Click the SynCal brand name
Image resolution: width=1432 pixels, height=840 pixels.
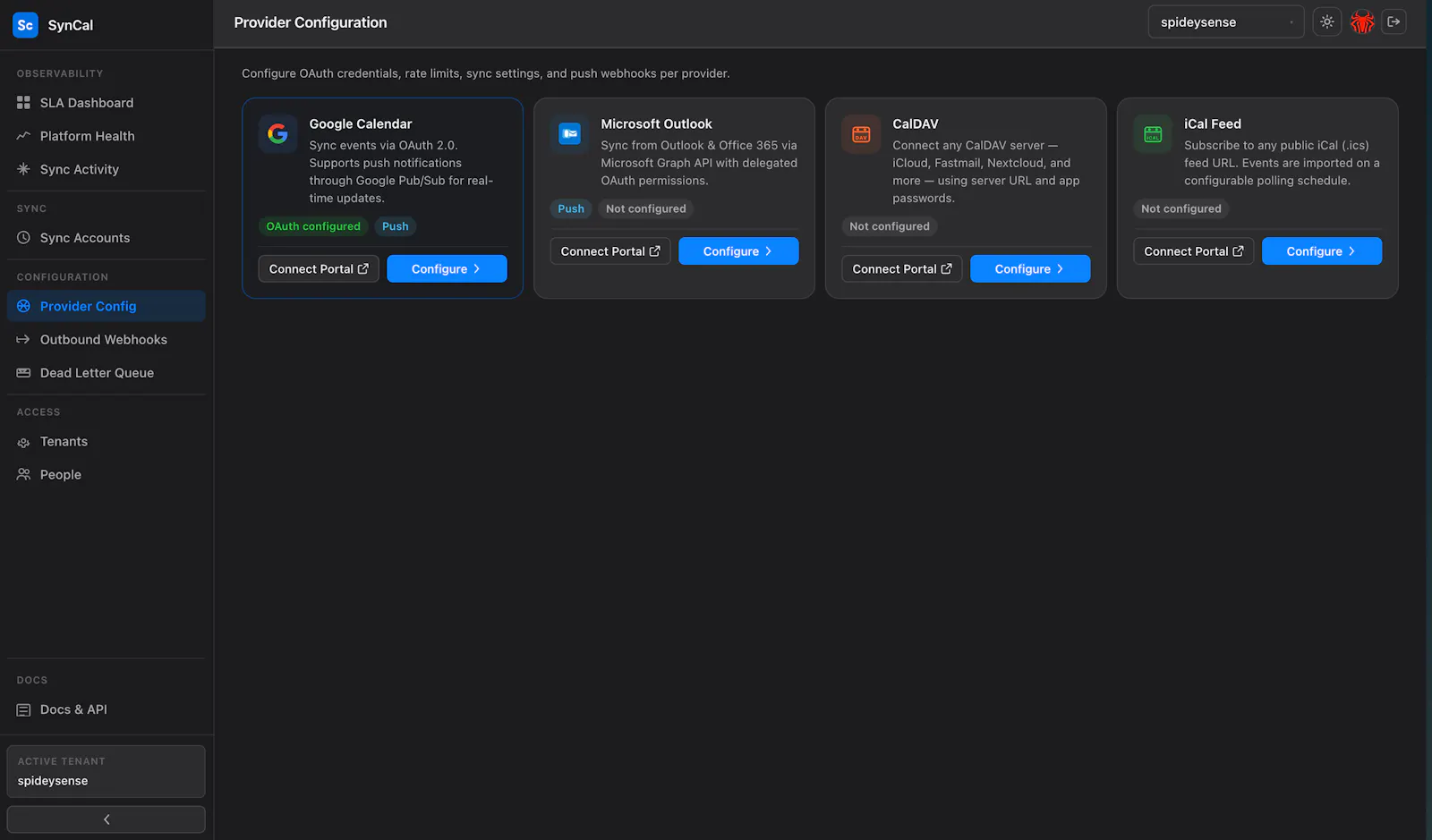pos(71,25)
